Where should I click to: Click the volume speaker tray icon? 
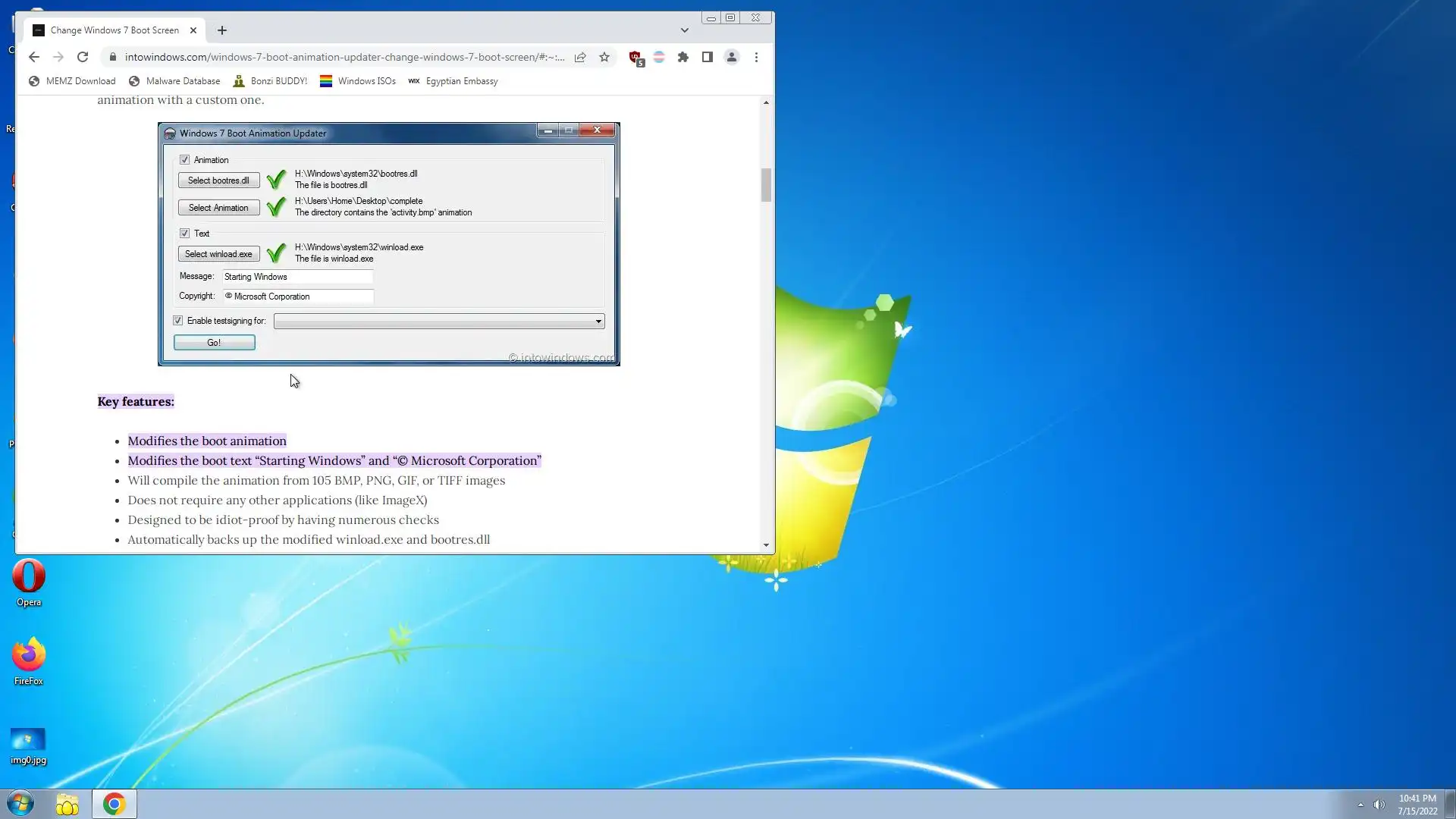(x=1379, y=805)
